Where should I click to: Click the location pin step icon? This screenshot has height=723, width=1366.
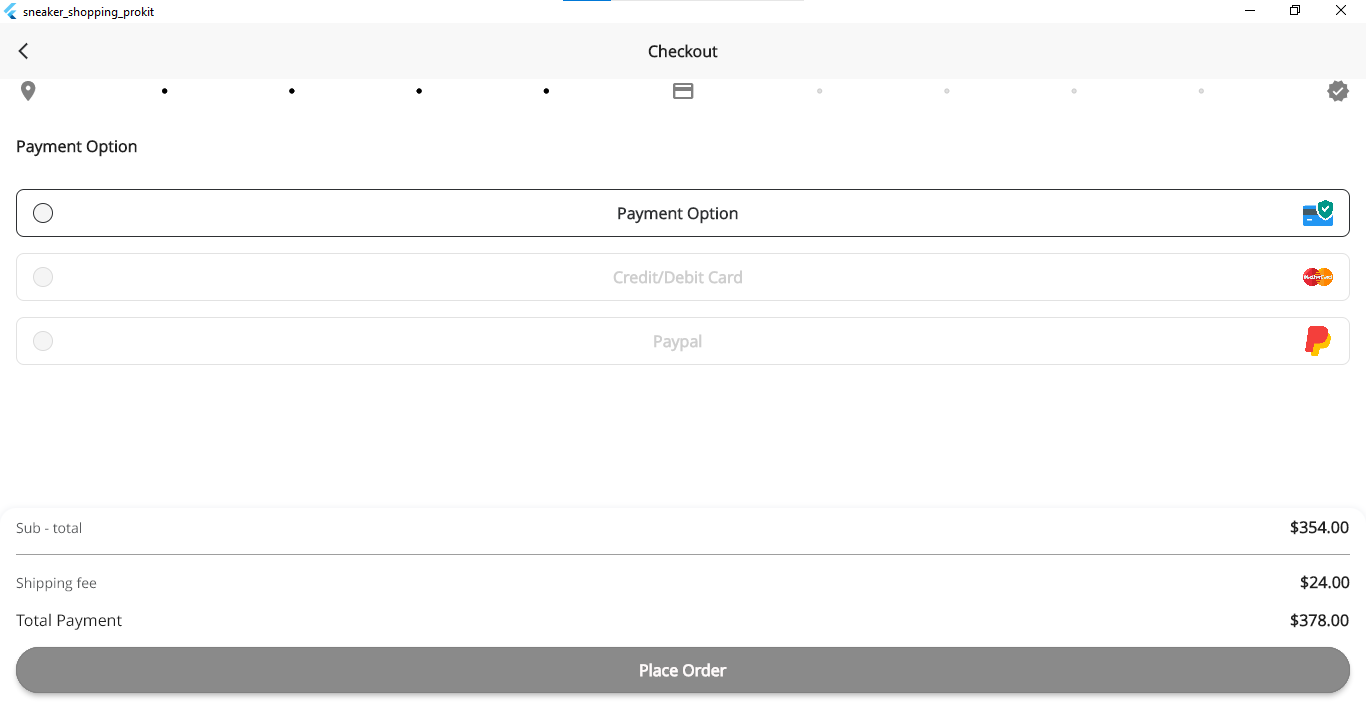(x=27, y=90)
